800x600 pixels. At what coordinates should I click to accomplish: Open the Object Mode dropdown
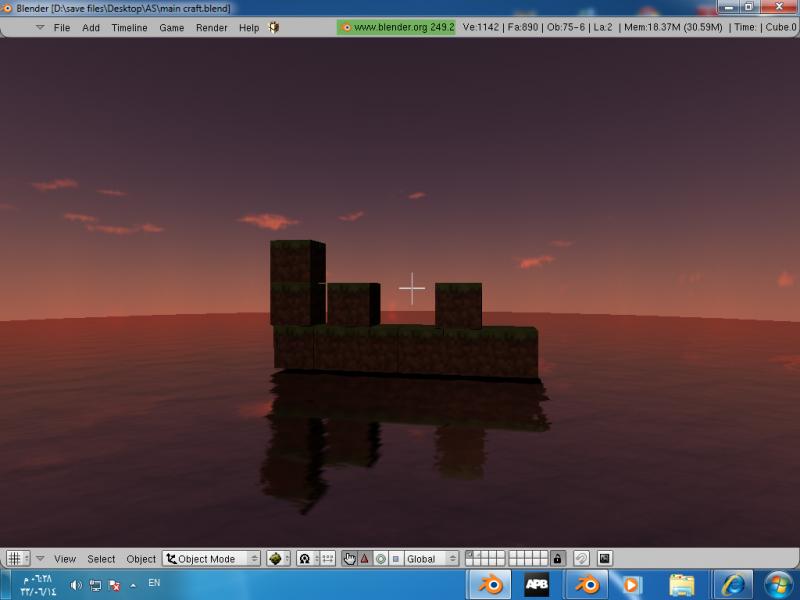211,559
